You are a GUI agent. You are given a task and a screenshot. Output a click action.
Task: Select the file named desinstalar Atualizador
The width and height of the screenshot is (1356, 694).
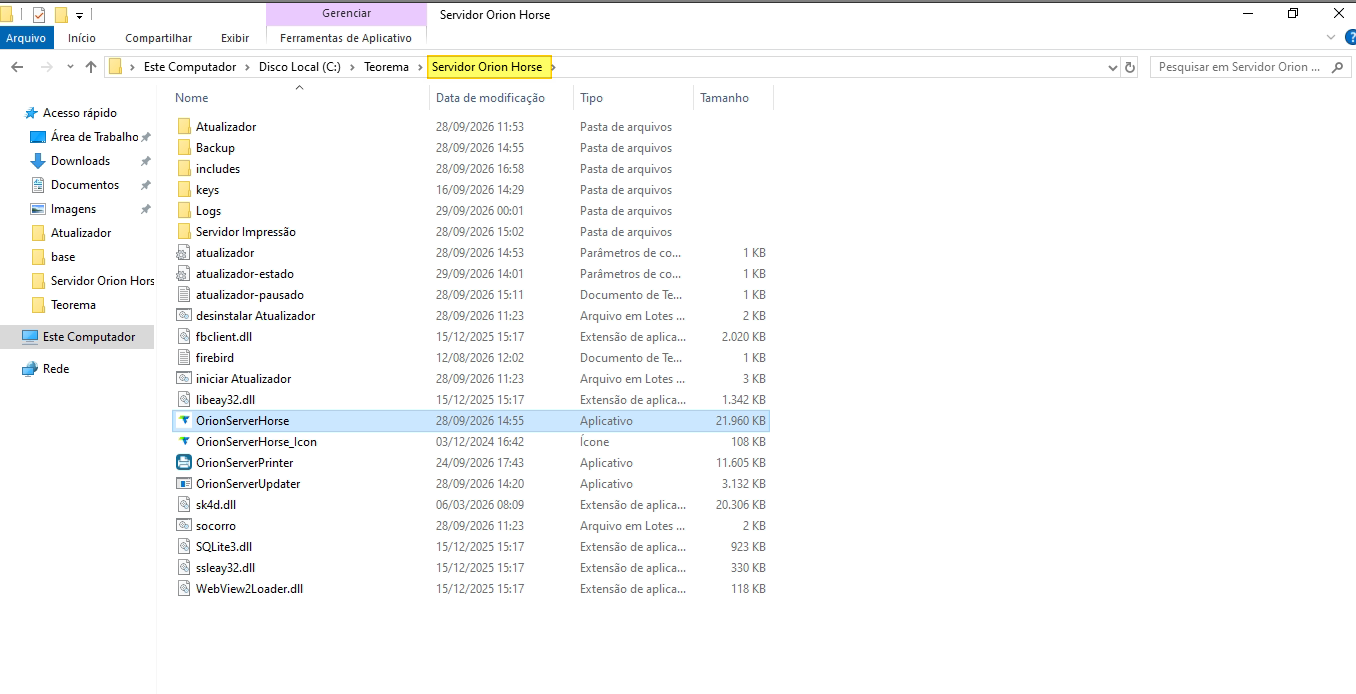256,316
